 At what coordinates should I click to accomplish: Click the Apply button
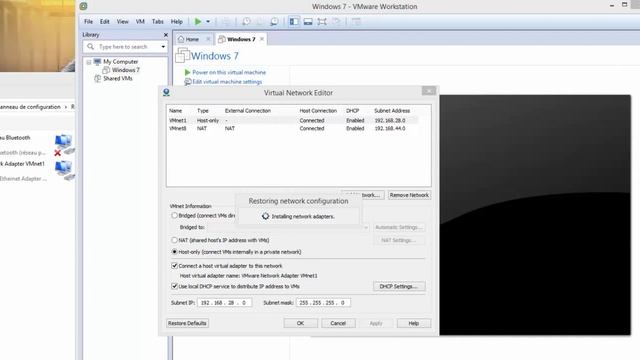[x=376, y=323]
